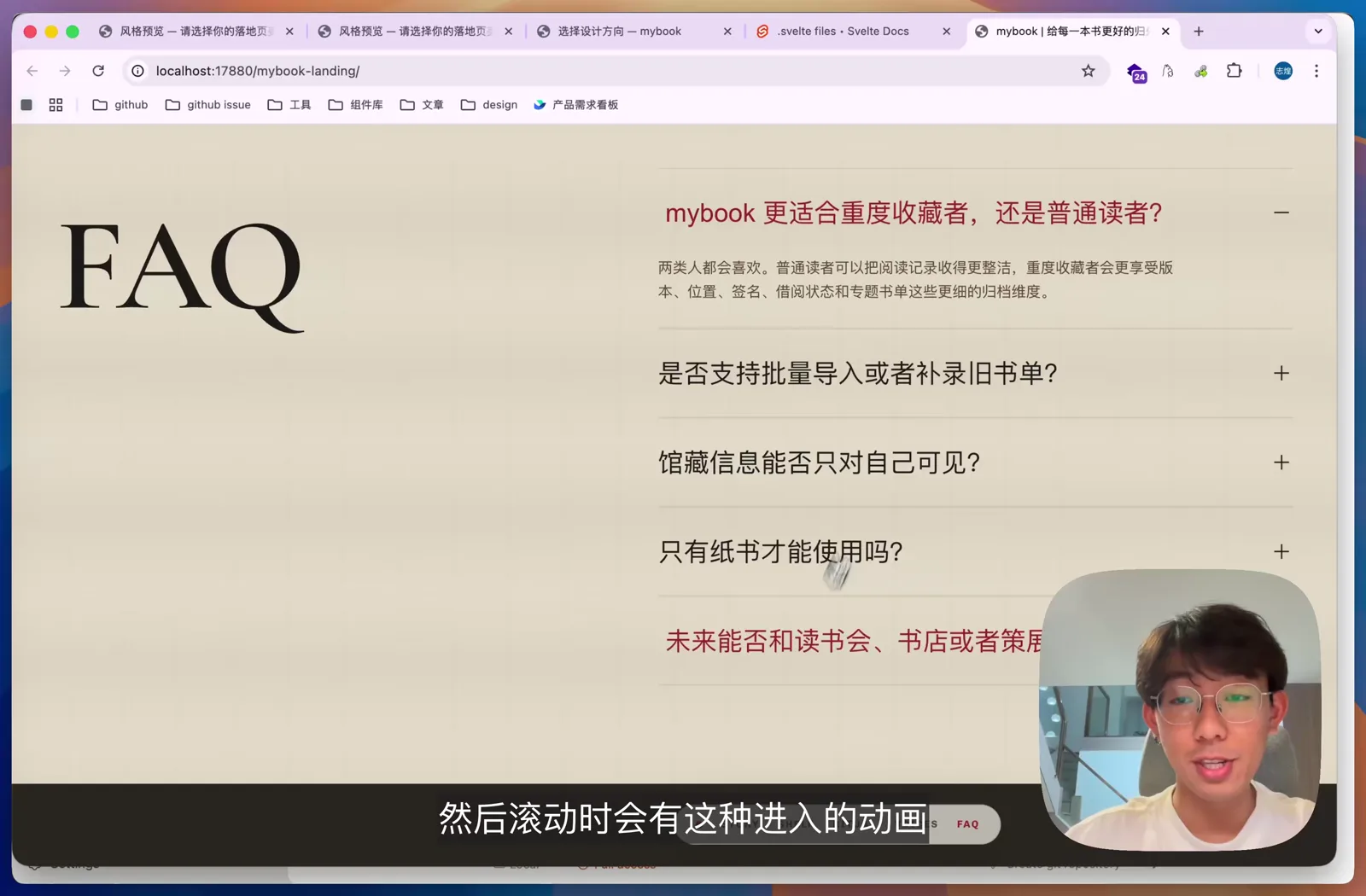This screenshot has width=1366, height=896.
Task: Click the question mybook 更适合重度收藏者
Action: tap(914, 212)
